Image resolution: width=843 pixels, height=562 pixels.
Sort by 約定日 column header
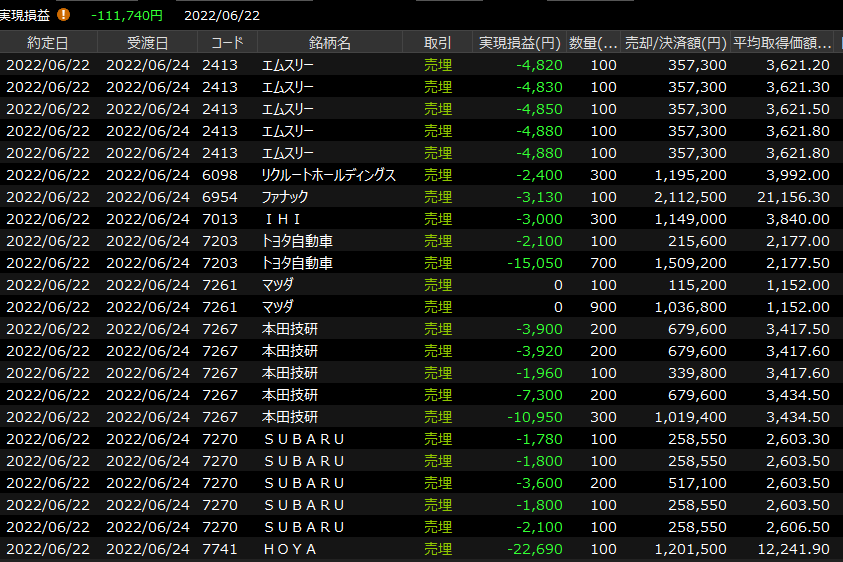point(48,43)
